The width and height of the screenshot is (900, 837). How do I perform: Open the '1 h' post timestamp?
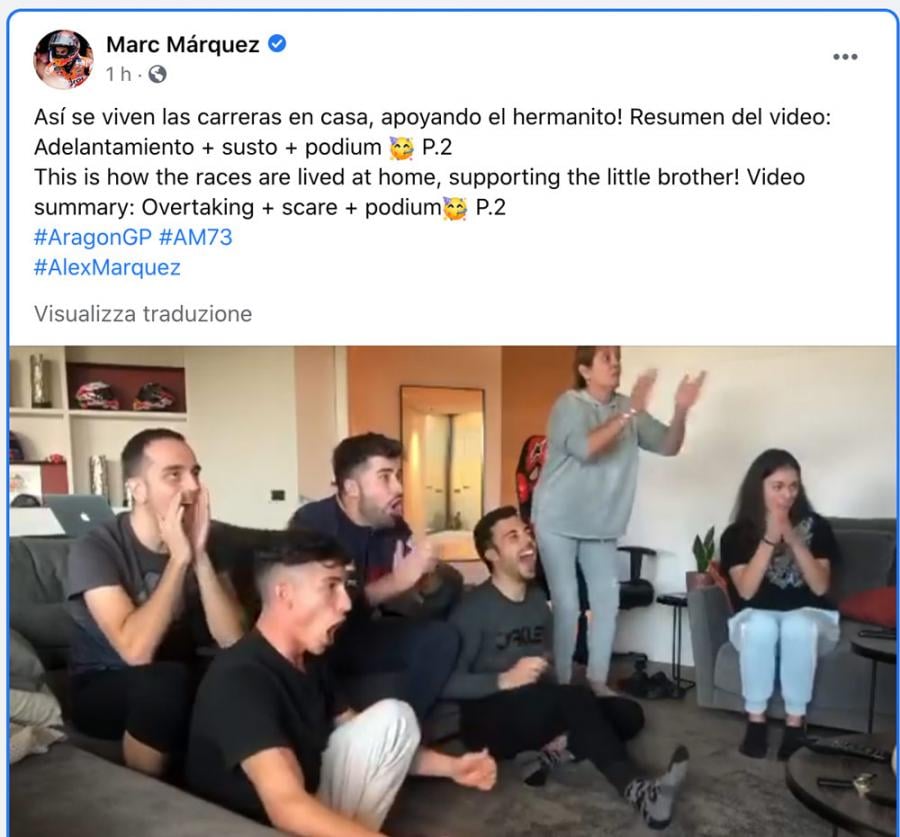(x=118, y=74)
